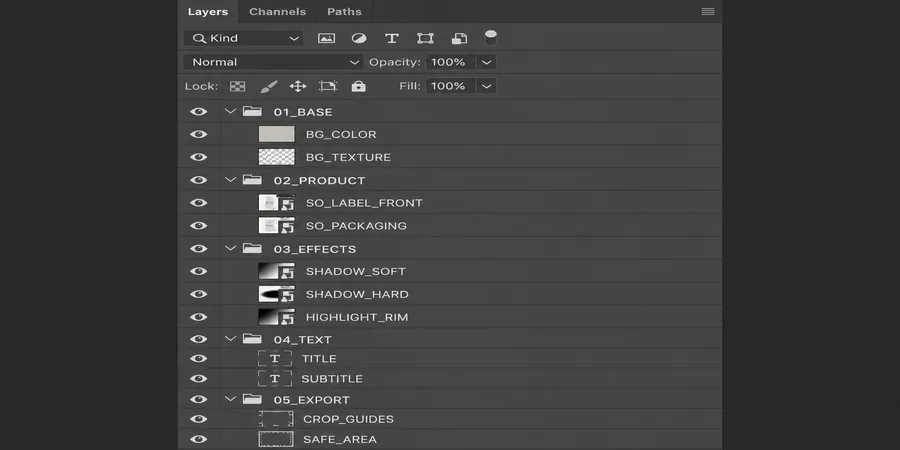Click folder icon of 05_EXPORT group

pyautogui.click(x=252, y=399)
